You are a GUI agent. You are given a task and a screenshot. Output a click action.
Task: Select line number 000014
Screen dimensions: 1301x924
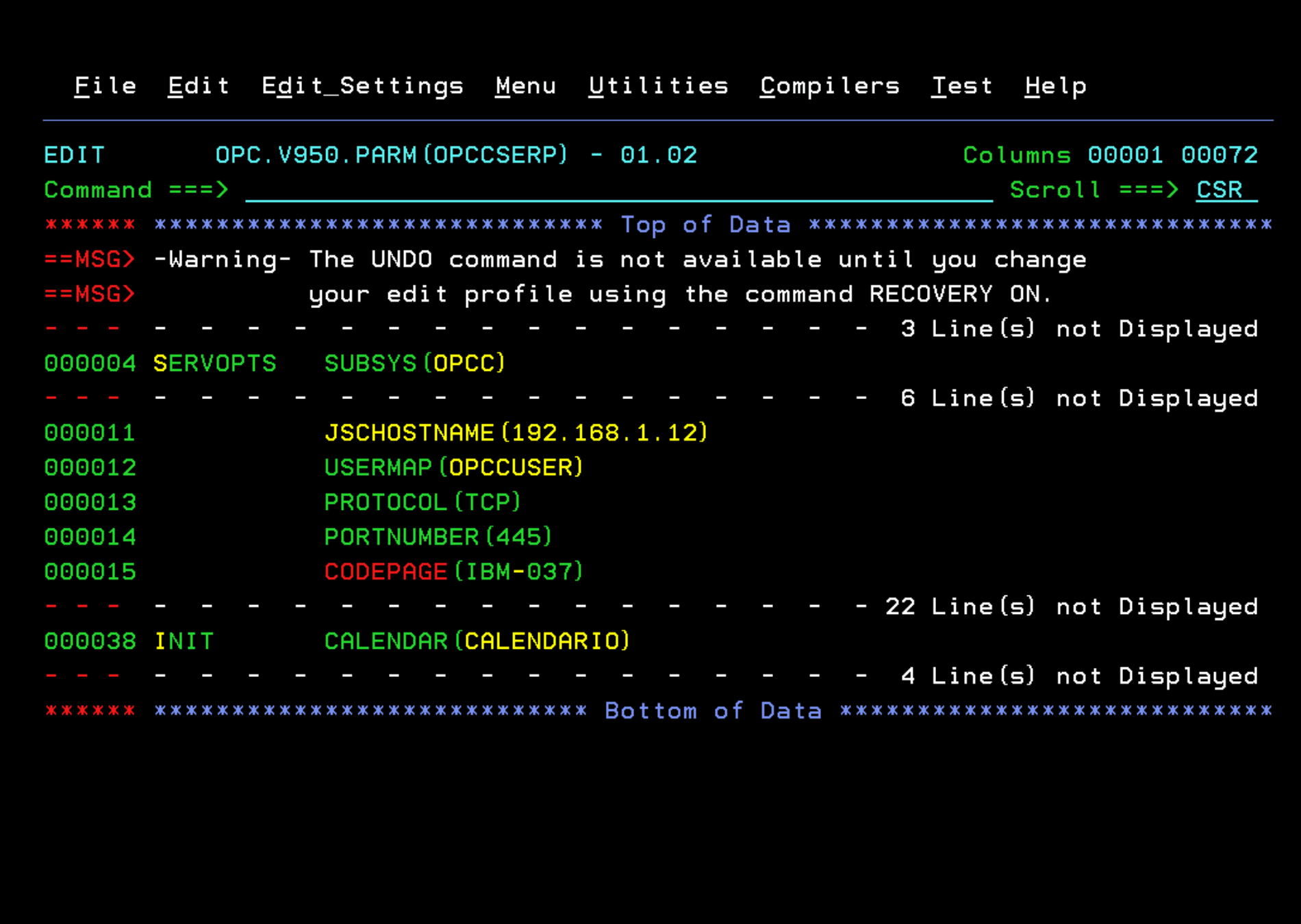(x=90, y=537)
